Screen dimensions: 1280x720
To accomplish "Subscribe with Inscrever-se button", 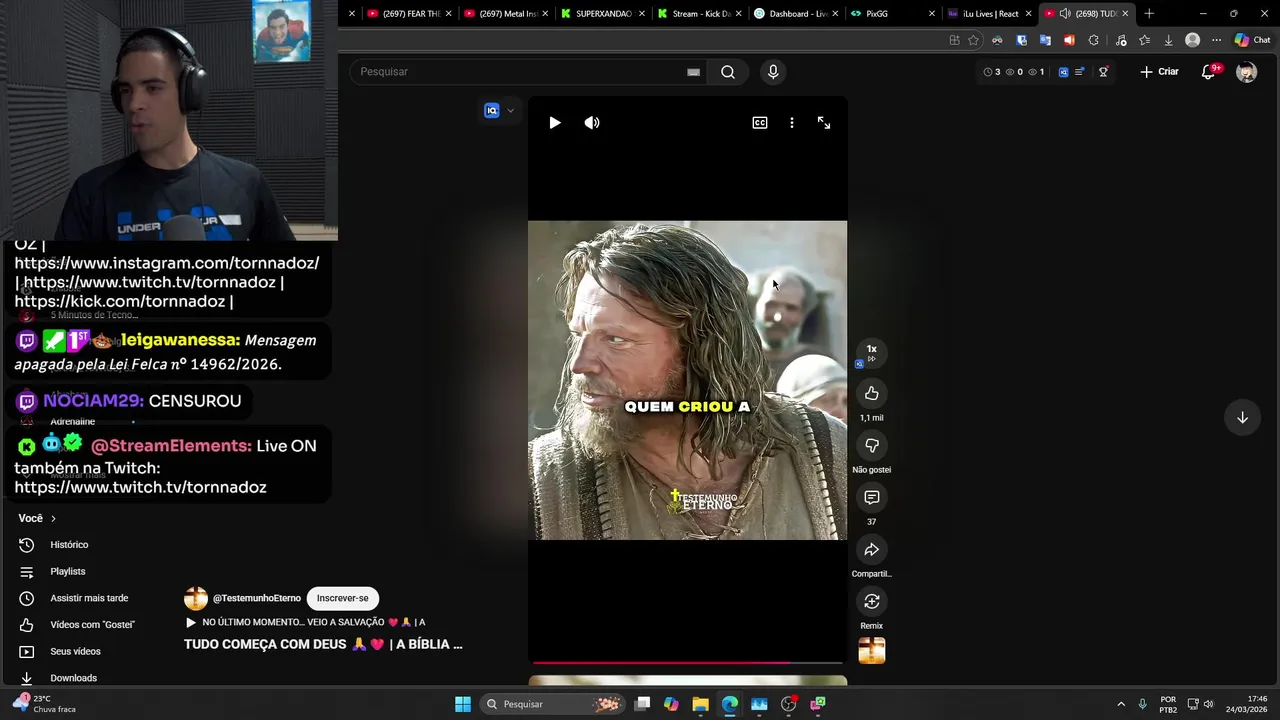I will coord(343,598).
